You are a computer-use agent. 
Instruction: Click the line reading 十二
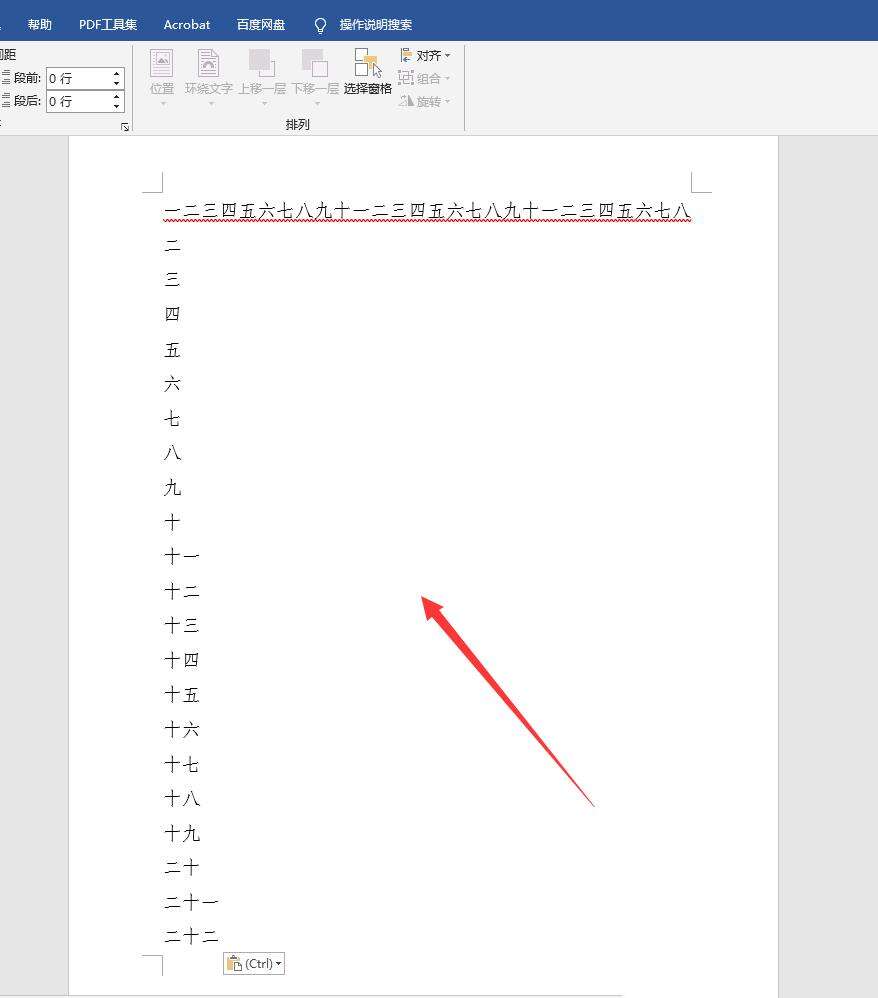(182, 591)
